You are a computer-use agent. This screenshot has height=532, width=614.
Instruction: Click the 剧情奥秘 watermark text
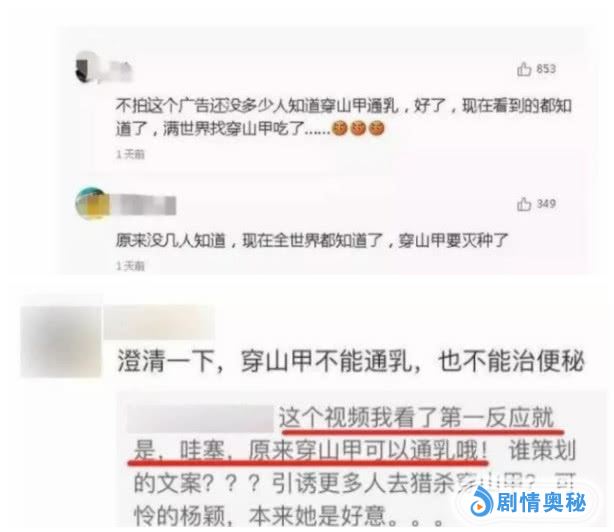point(542,503)
